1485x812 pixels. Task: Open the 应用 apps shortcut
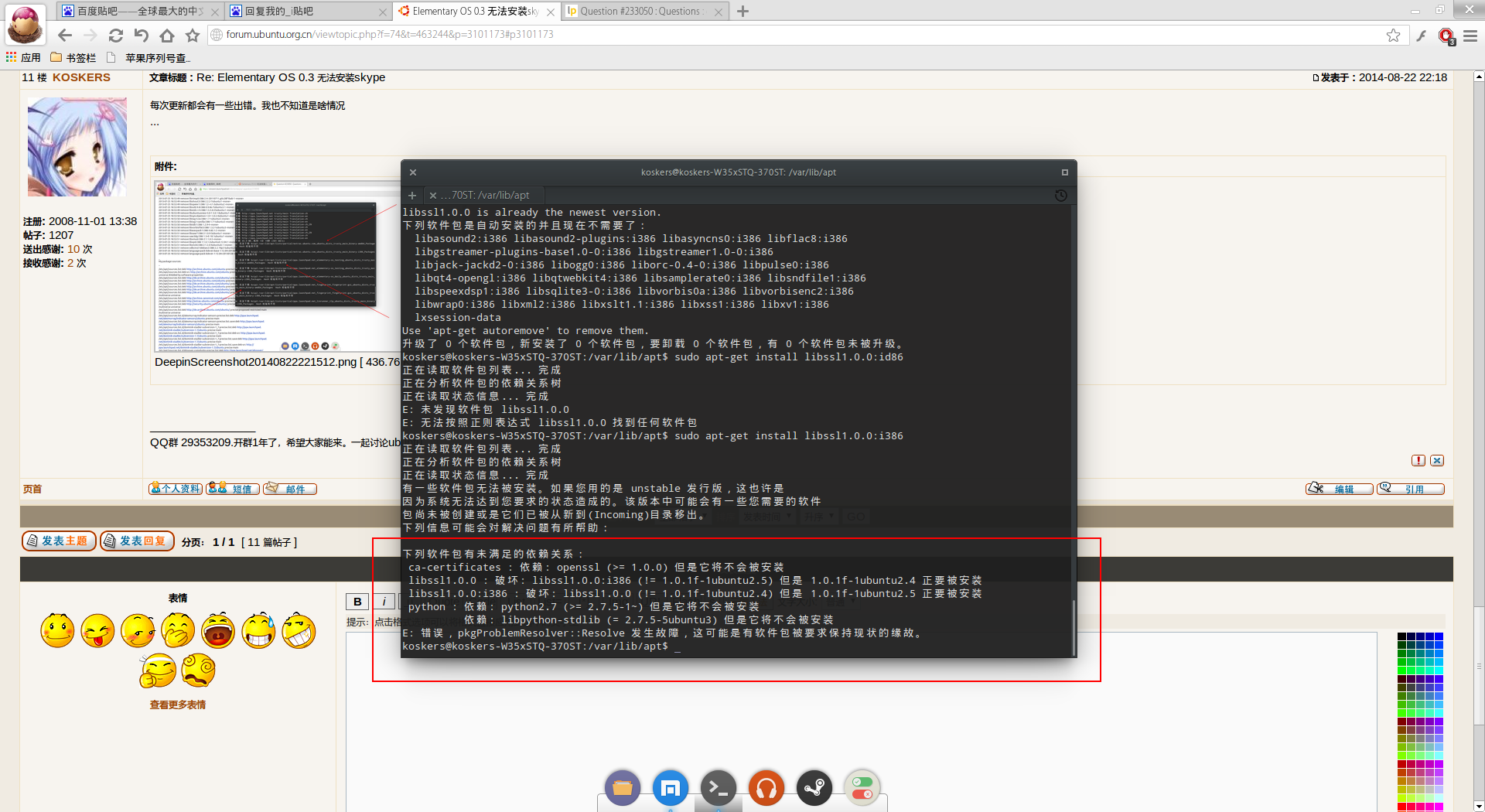tap(23, 57)
